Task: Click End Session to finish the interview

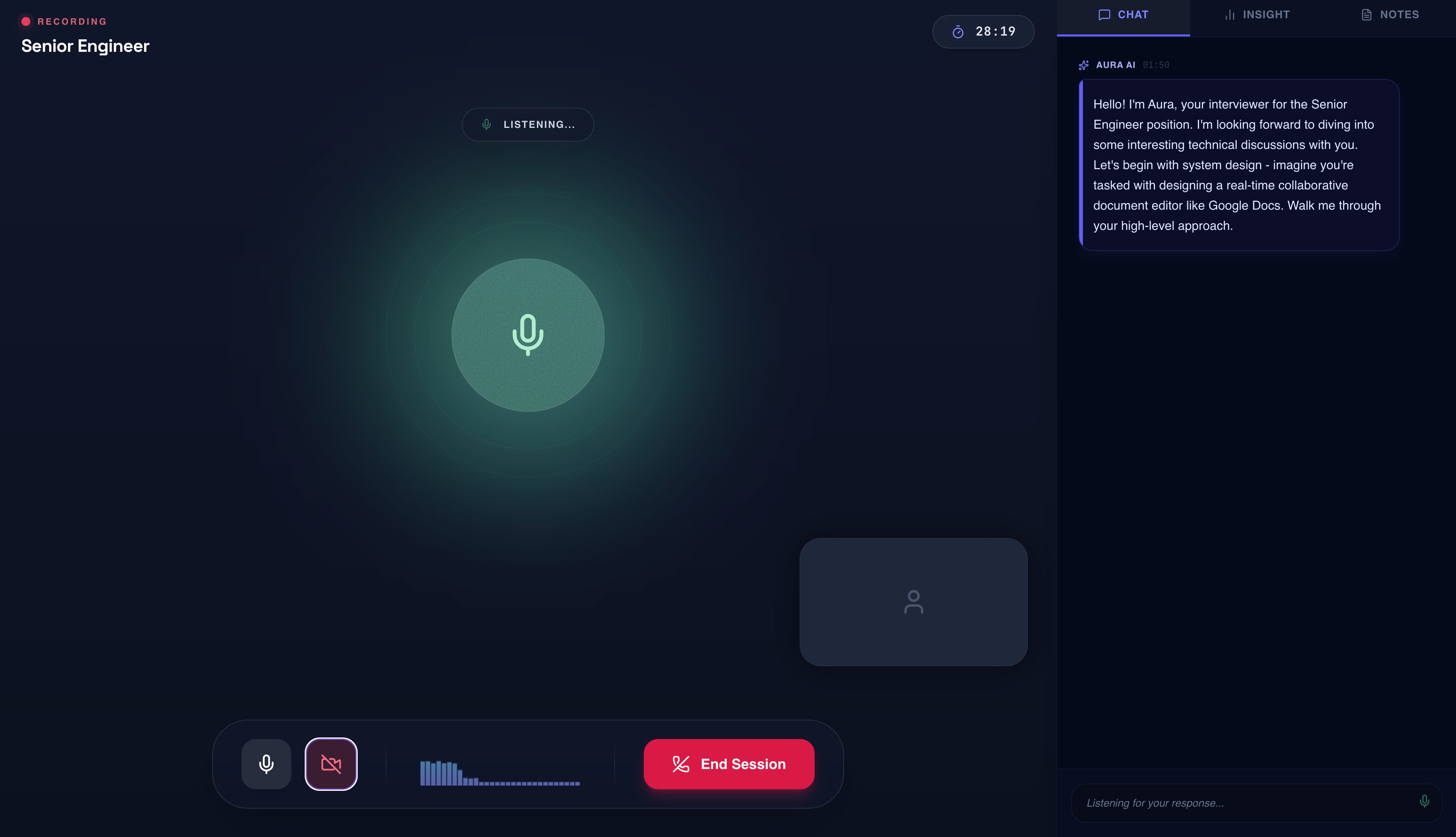Action: pyautogui.click(x=728, y=764)
